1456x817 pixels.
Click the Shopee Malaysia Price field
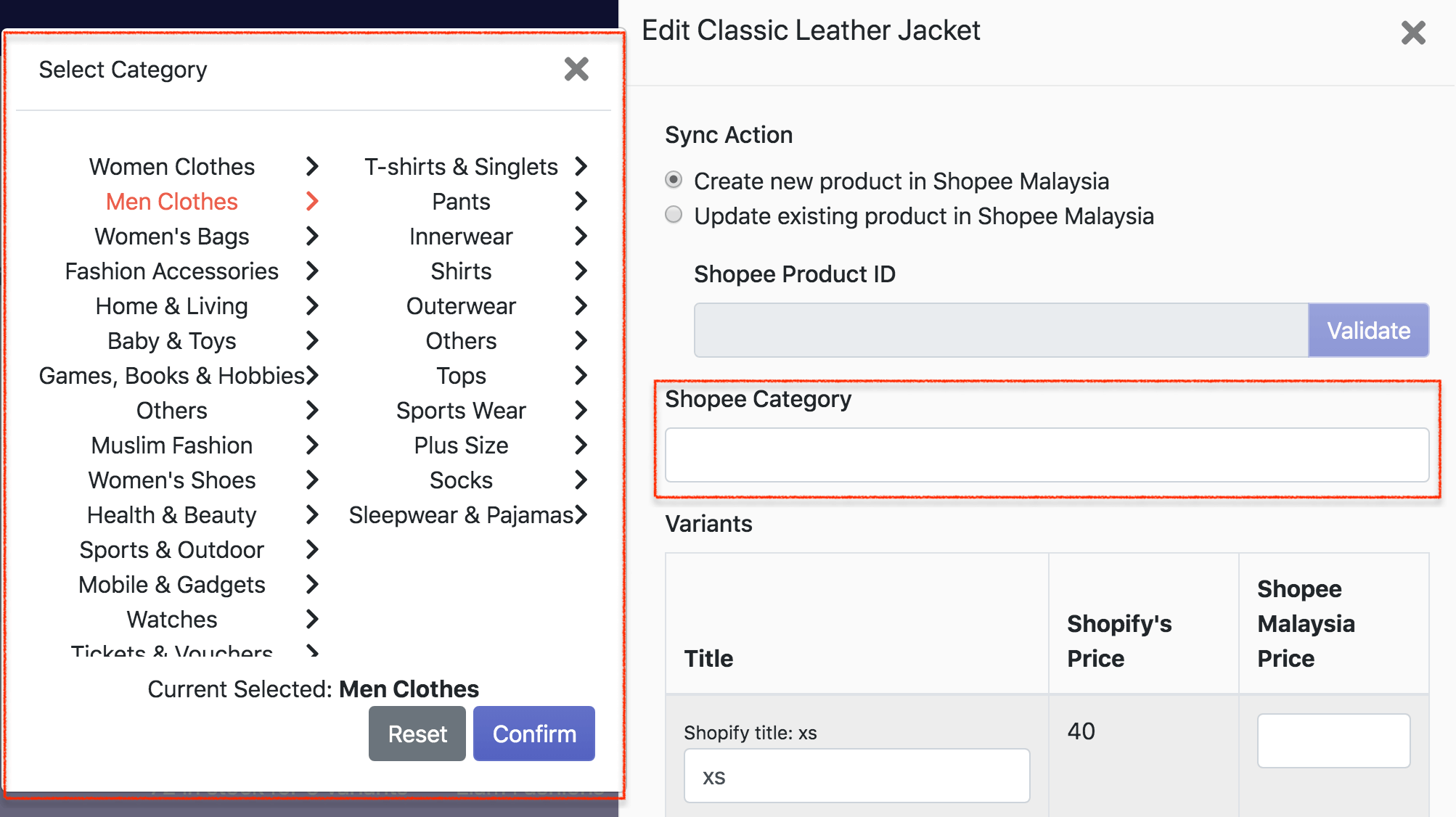[1333, 741]
